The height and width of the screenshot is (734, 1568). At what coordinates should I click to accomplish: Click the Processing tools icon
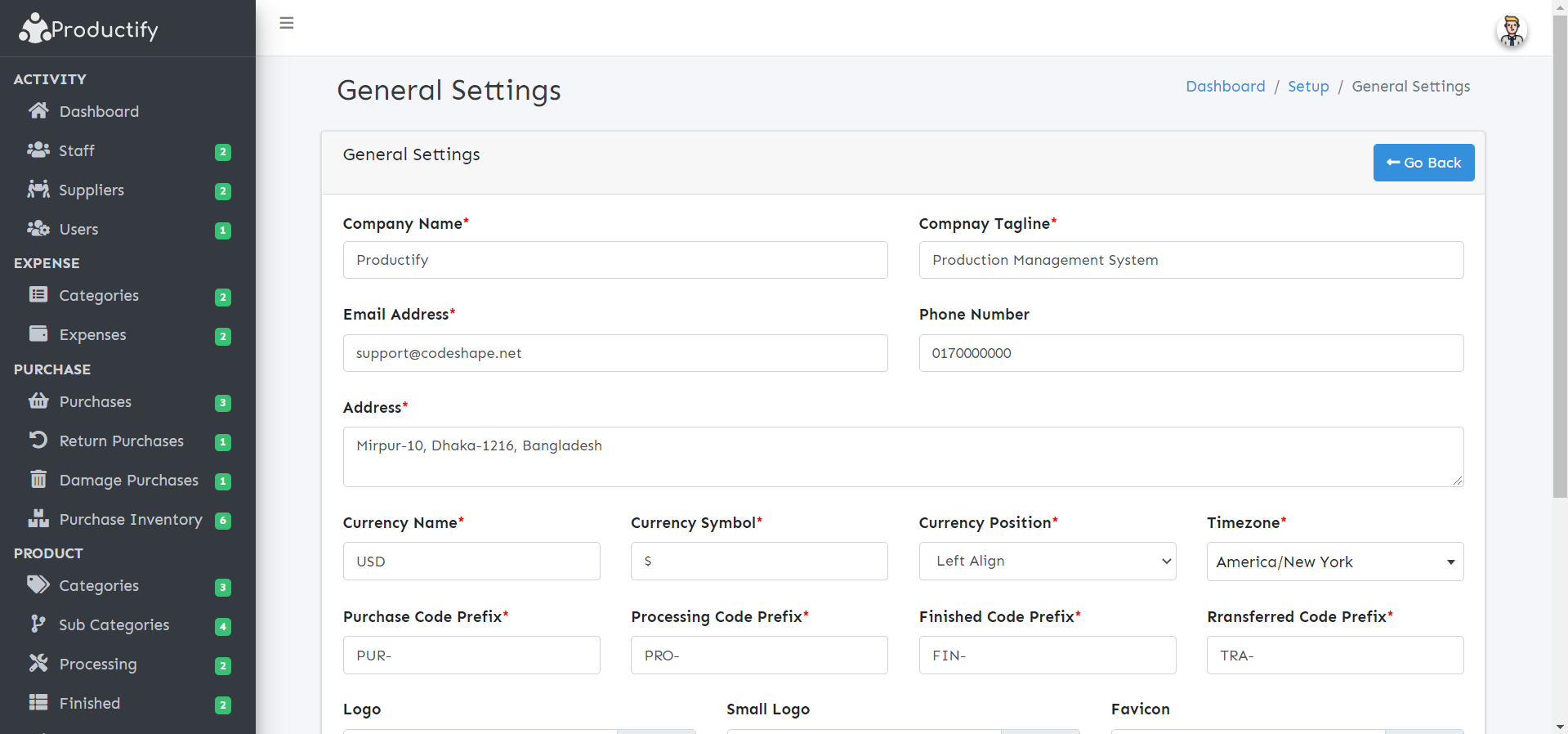pos(38,664)
